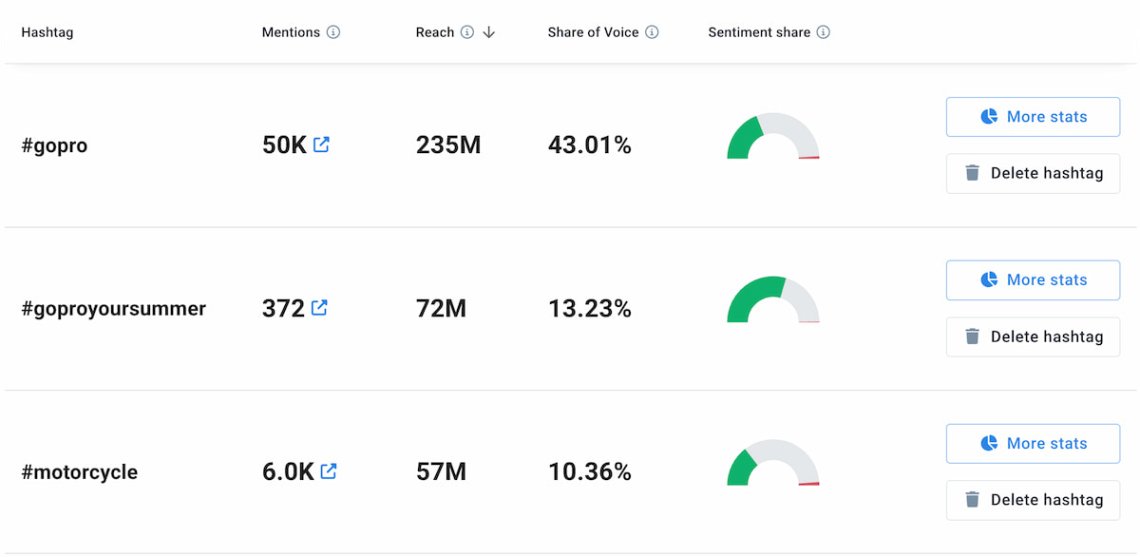Image resolution: width=1140 pixels, height=557 pixels.
Task: Open external link icon for #motorcycle mentions
Action: click(329, 471)
